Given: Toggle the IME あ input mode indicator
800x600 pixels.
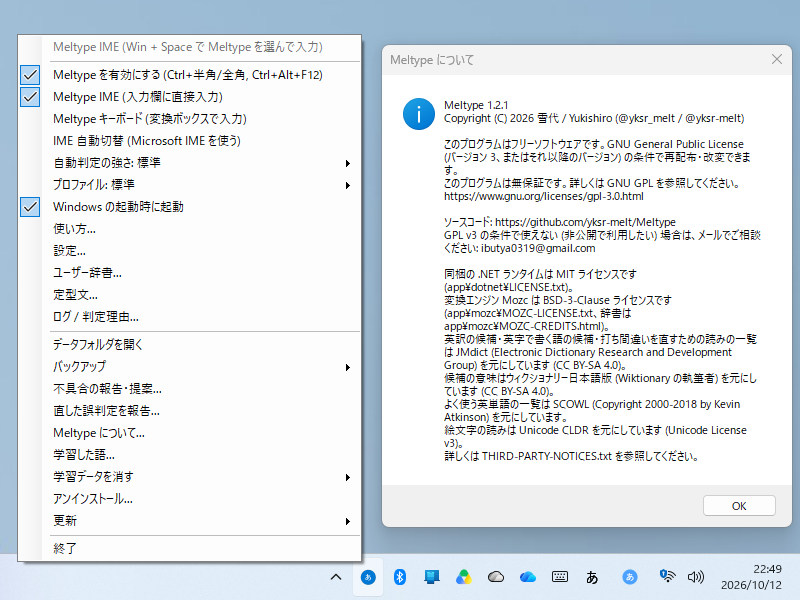Looking at the screenshot, I should coord(592,578).
